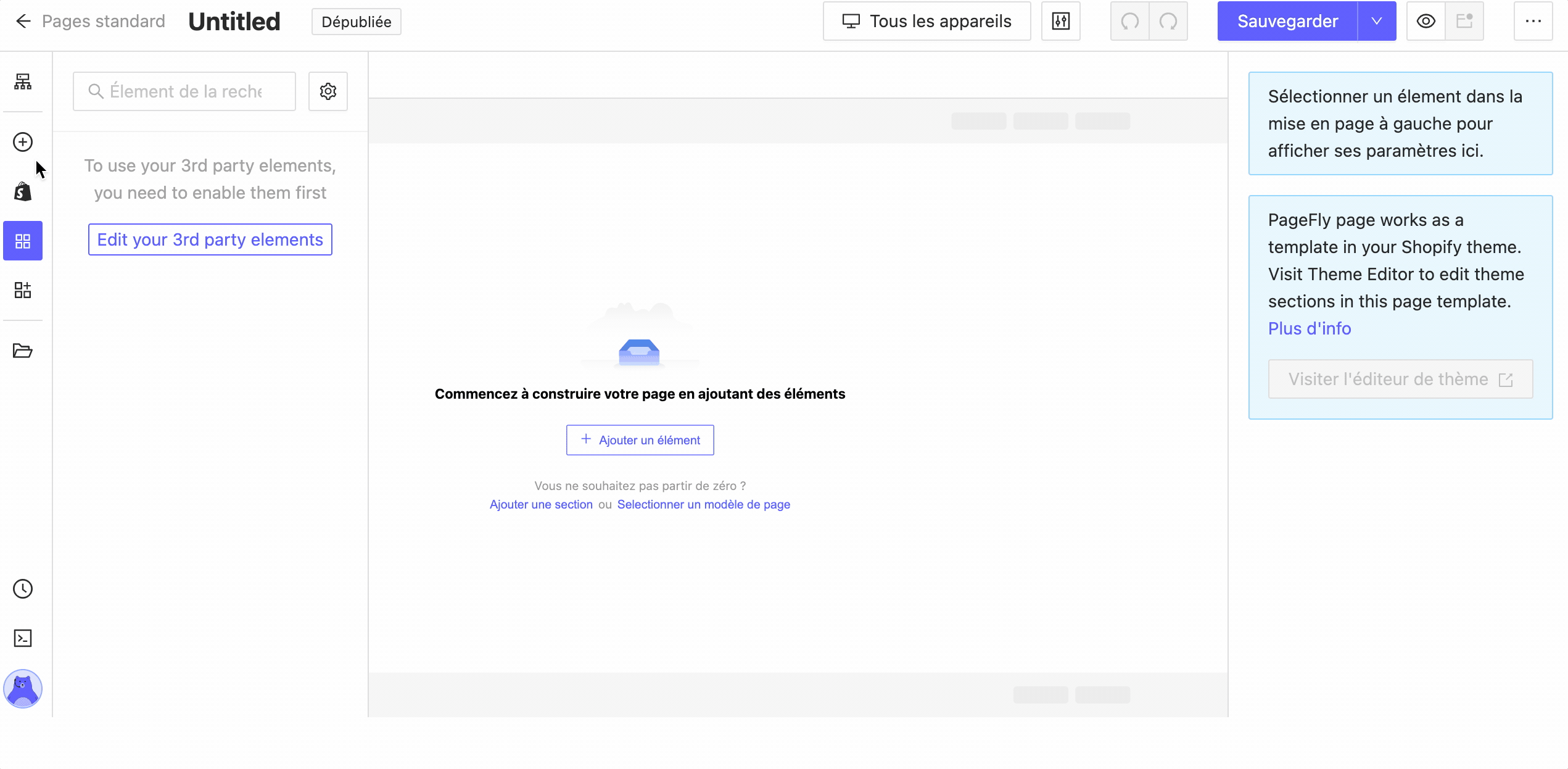Open the add sections grid-plus icon

pos(23,290)
